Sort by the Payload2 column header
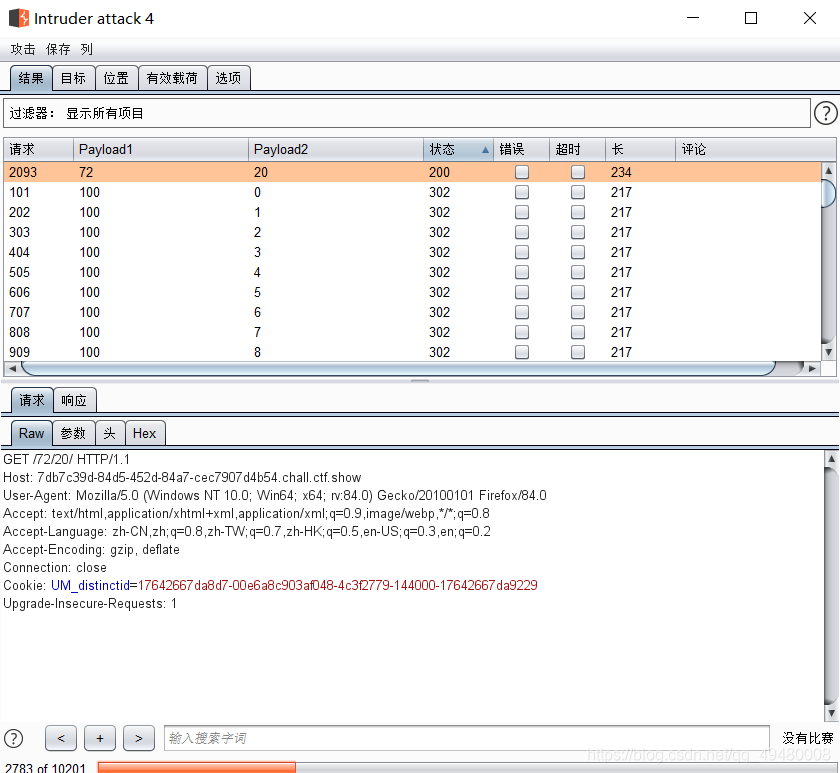The image size is (840, 773). 335,149
